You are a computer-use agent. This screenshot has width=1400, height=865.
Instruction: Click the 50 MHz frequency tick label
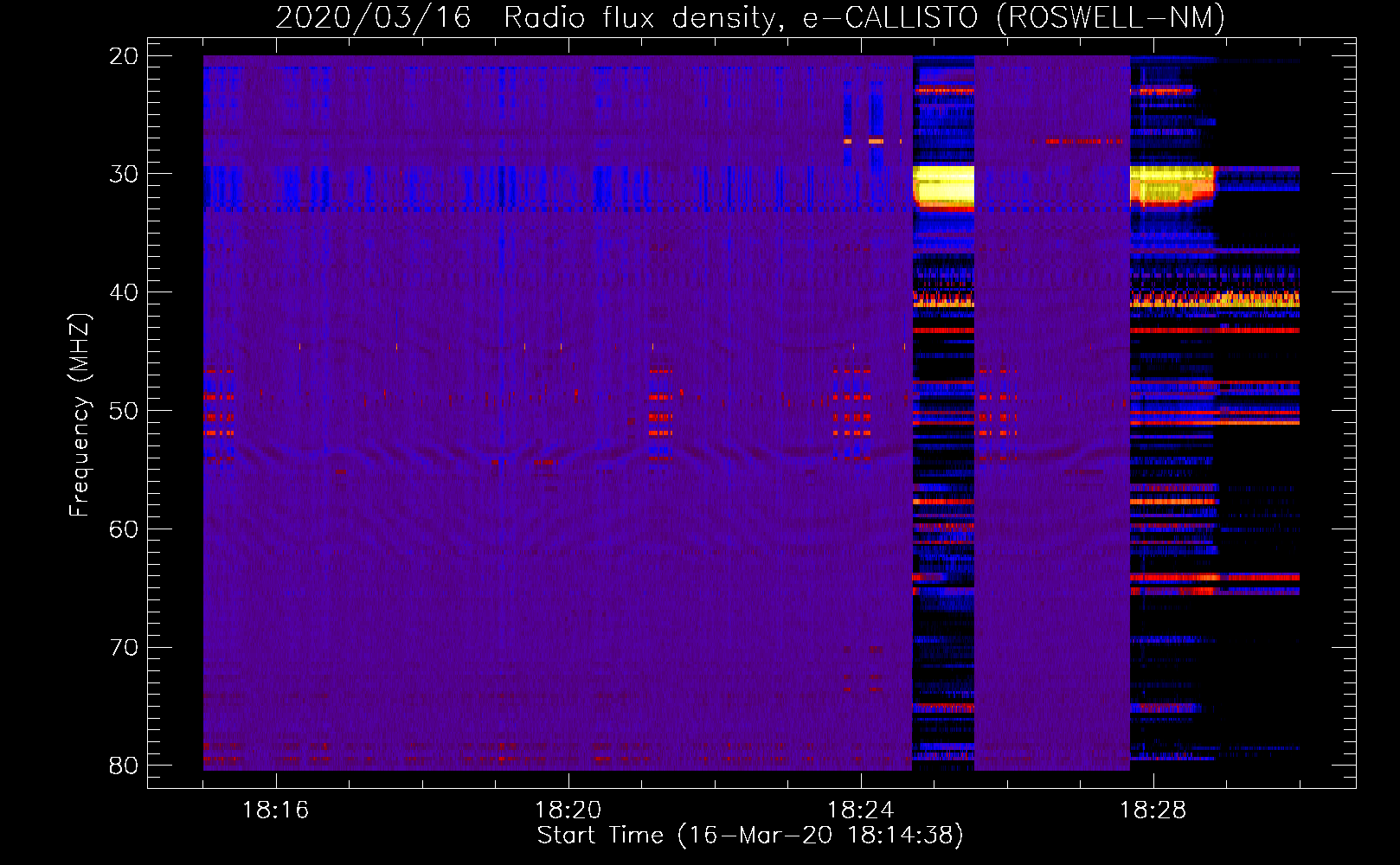tap(124, 411)
